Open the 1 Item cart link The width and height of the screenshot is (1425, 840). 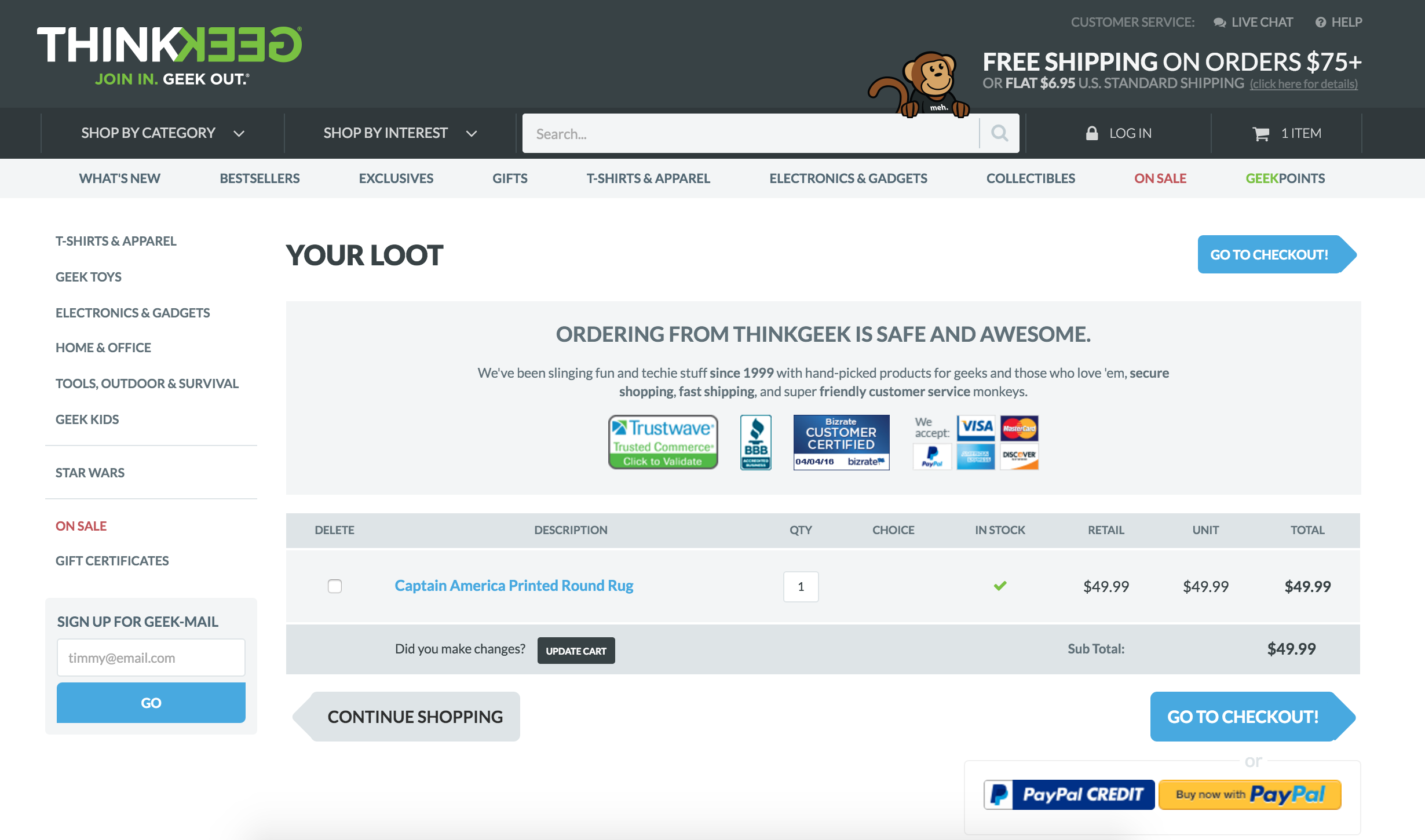(1301, 133)
